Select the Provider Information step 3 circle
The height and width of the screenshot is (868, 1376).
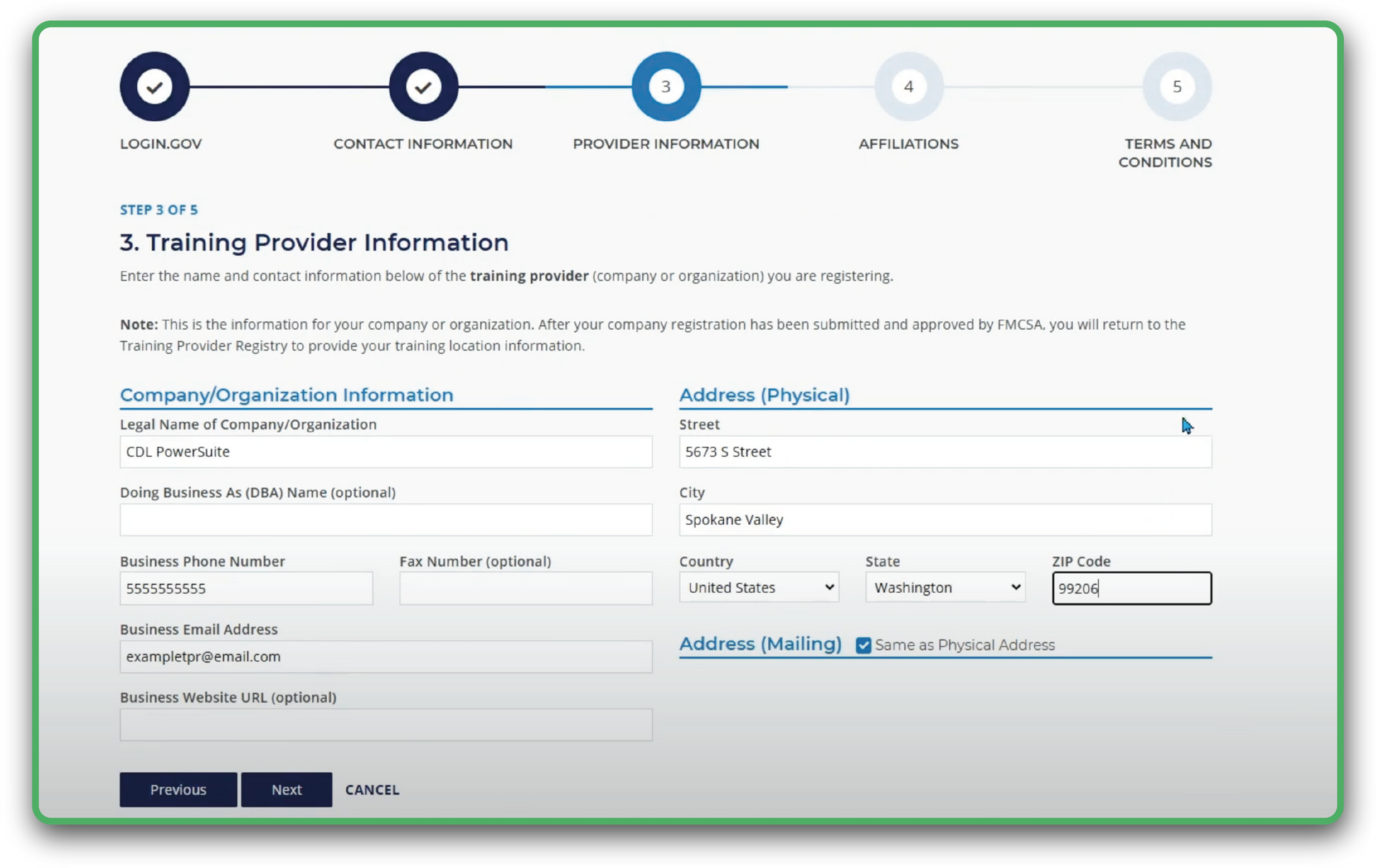[x=666, y=86]
